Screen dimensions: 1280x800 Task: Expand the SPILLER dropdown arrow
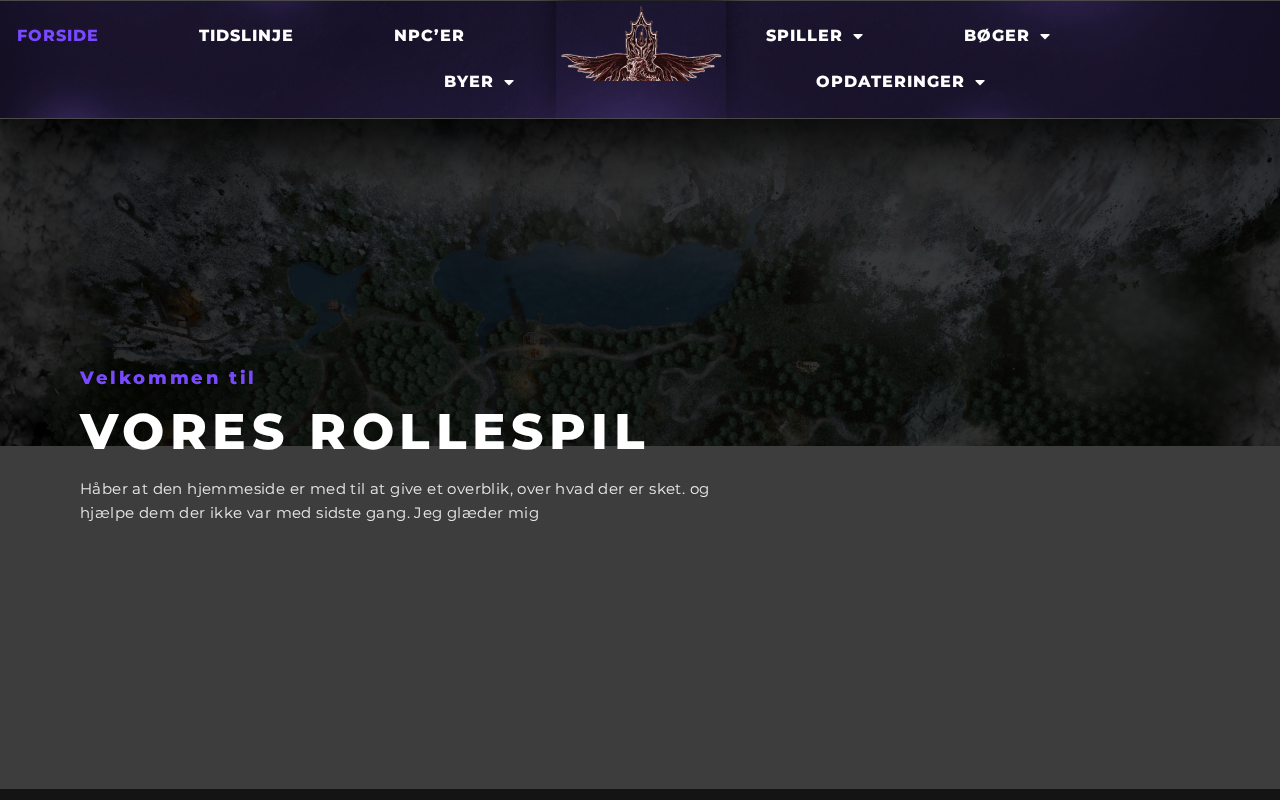pos(858,37)
